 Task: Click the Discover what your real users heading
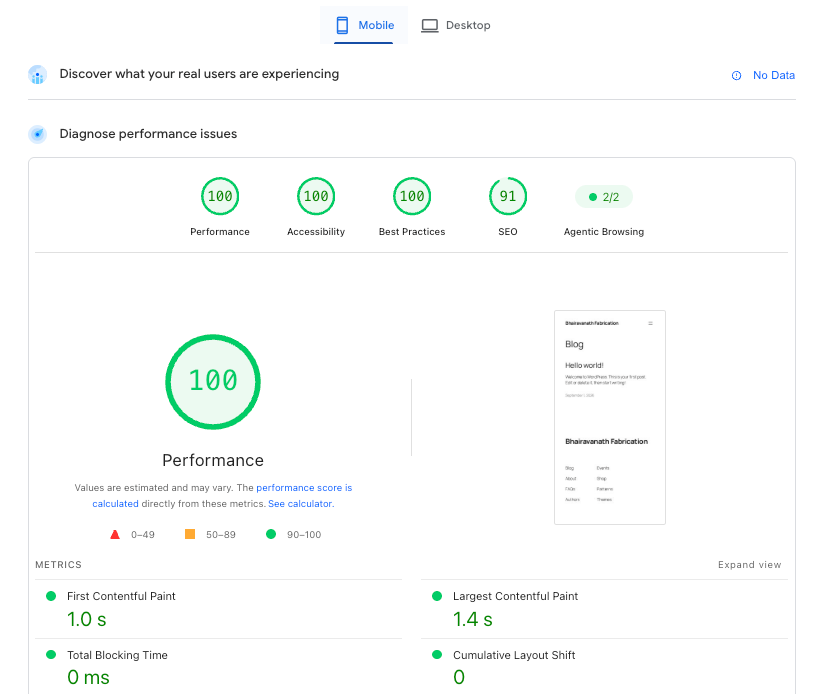point(199,74)
